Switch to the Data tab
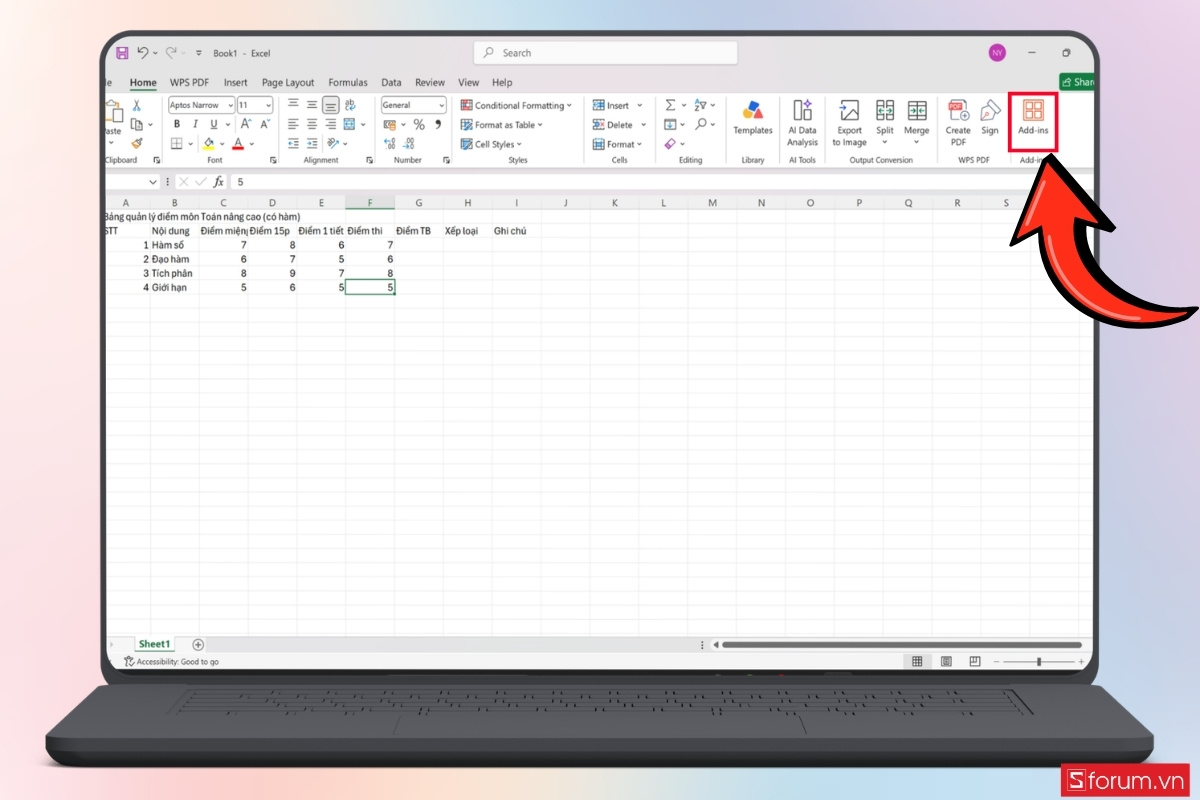This screenshot has height=800, width=1200. [x=391, y=83]
